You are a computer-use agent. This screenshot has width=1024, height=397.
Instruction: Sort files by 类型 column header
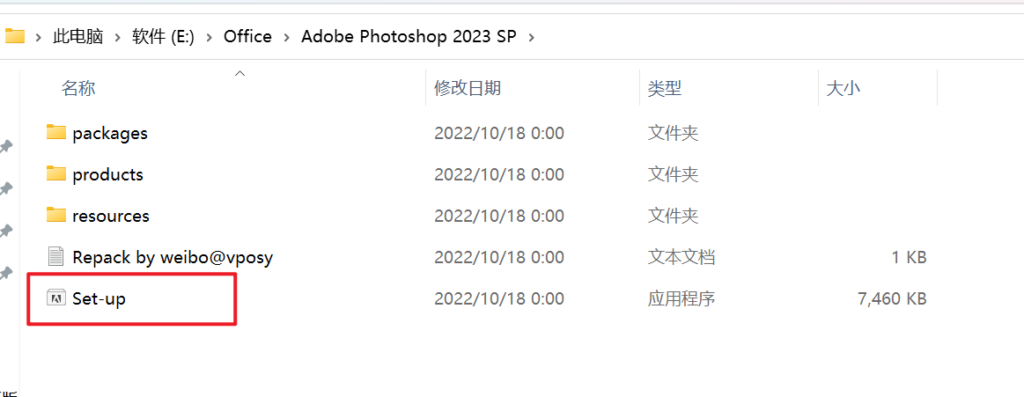point(665,88)
